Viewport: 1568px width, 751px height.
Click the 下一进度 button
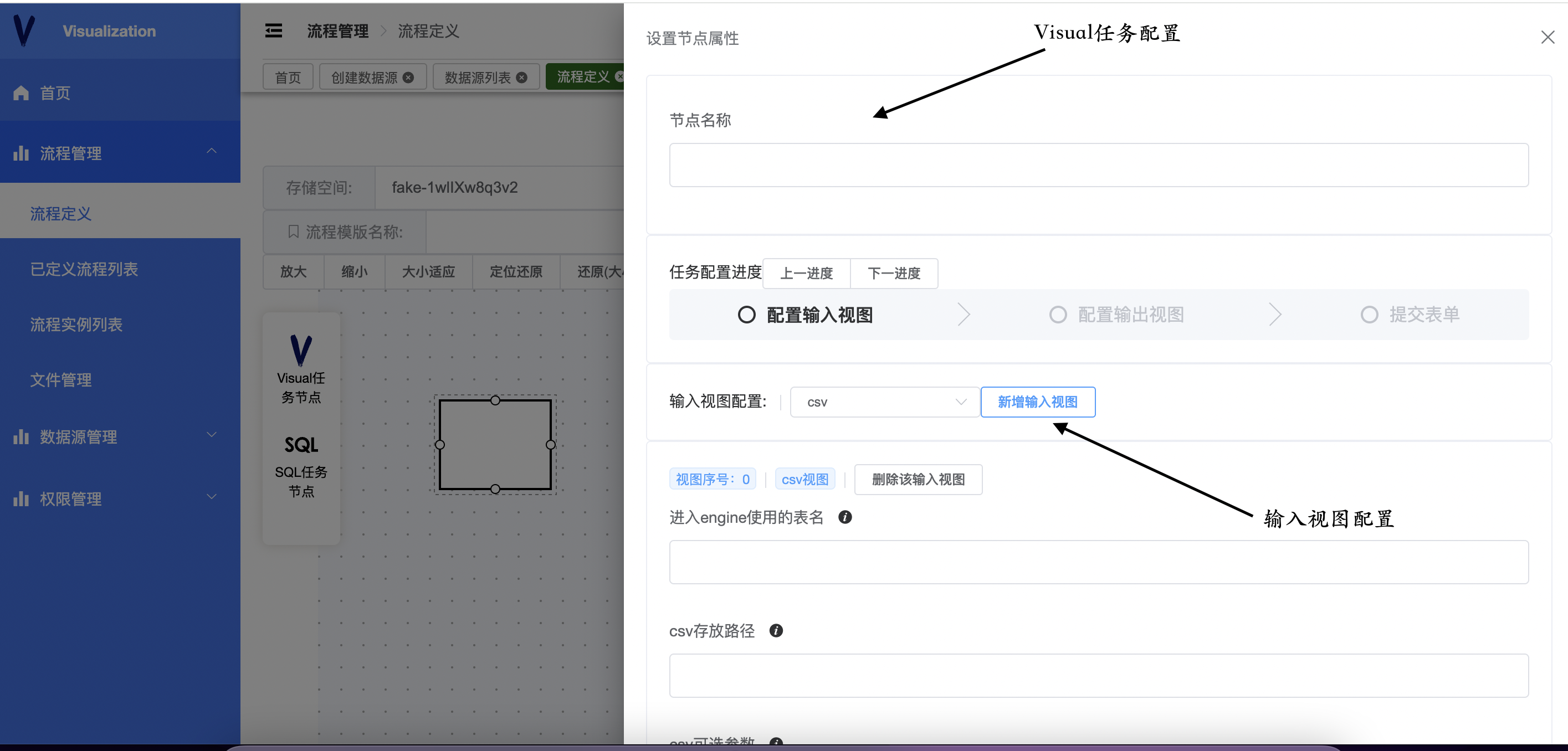point(894,273)
